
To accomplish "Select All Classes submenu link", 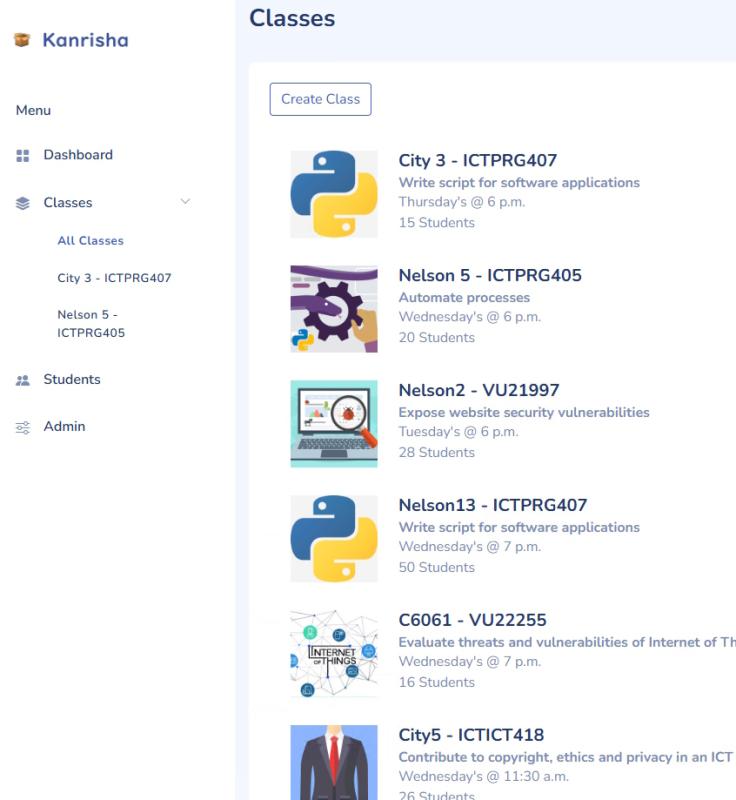I will coord(90,240).
